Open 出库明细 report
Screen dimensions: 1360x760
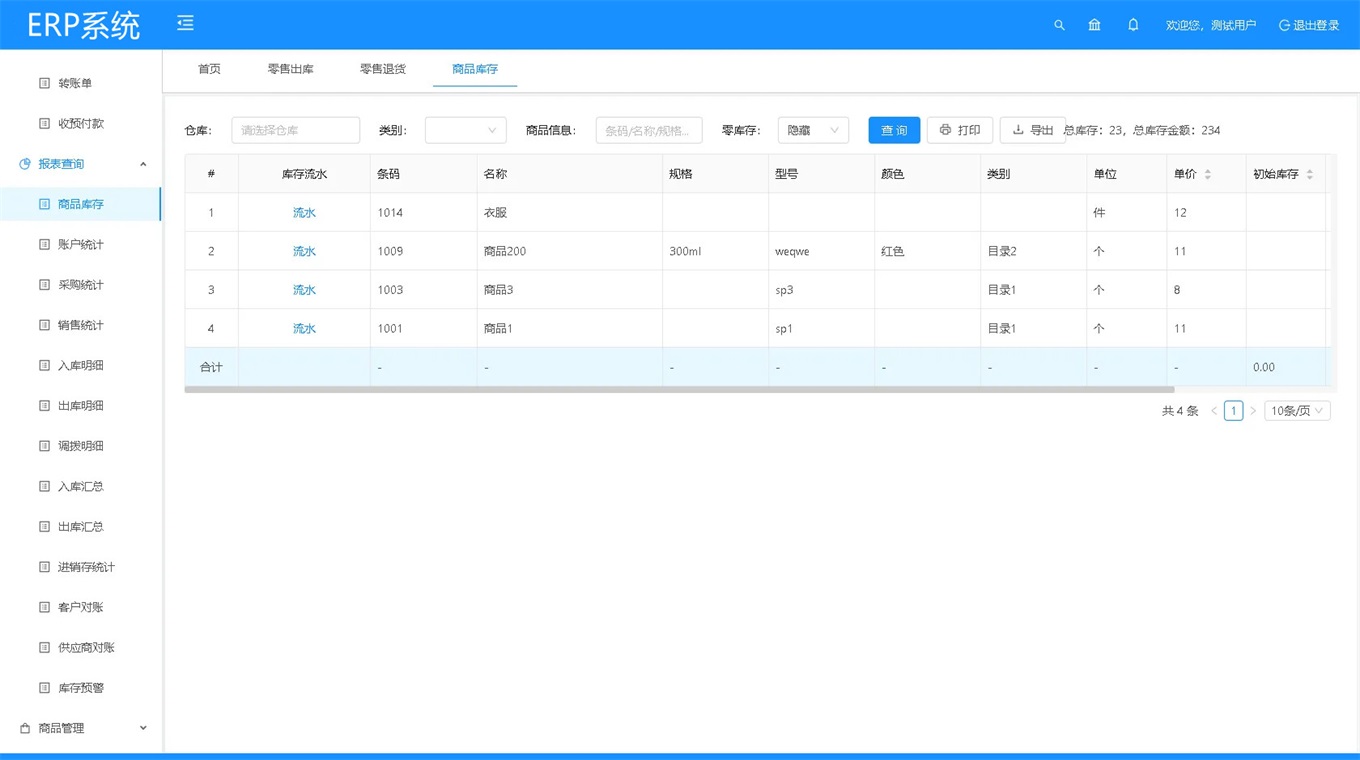click(80, 405)
